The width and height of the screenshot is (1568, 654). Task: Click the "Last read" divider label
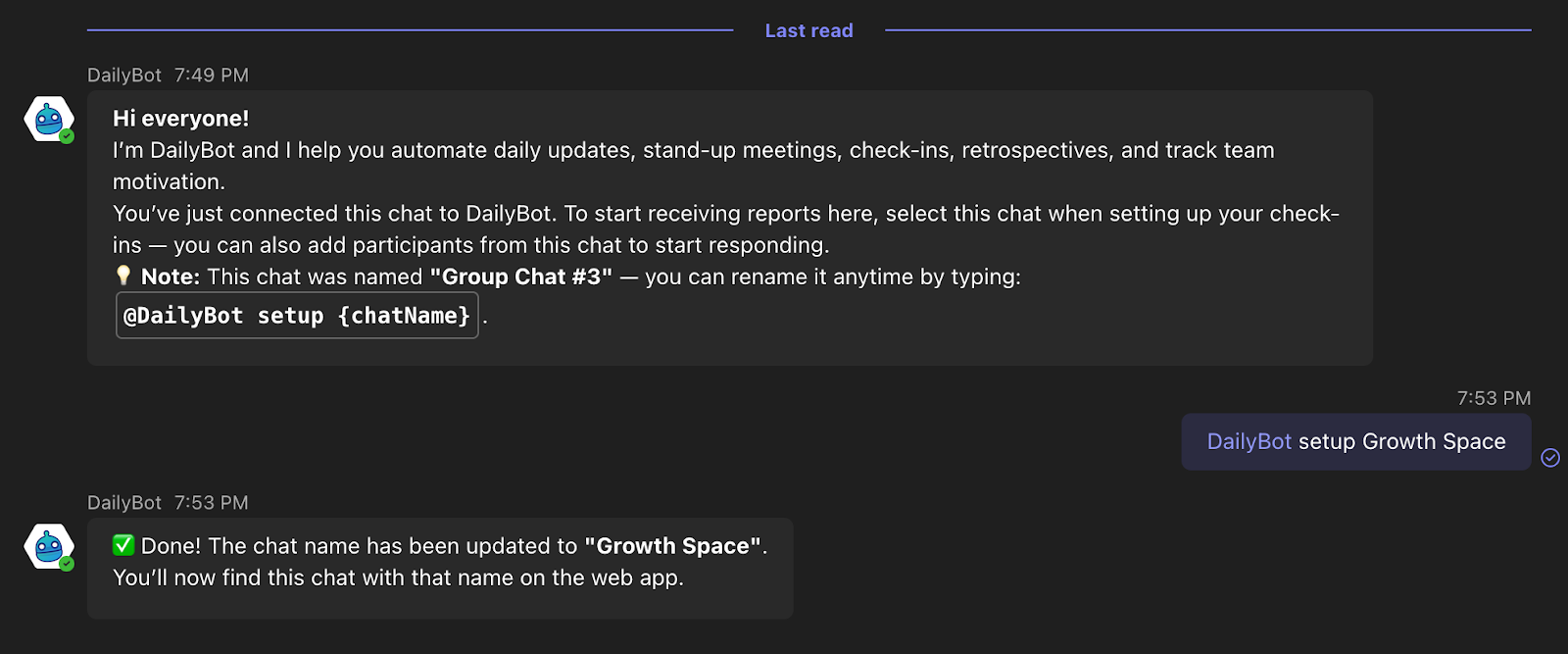coord(809,30)
